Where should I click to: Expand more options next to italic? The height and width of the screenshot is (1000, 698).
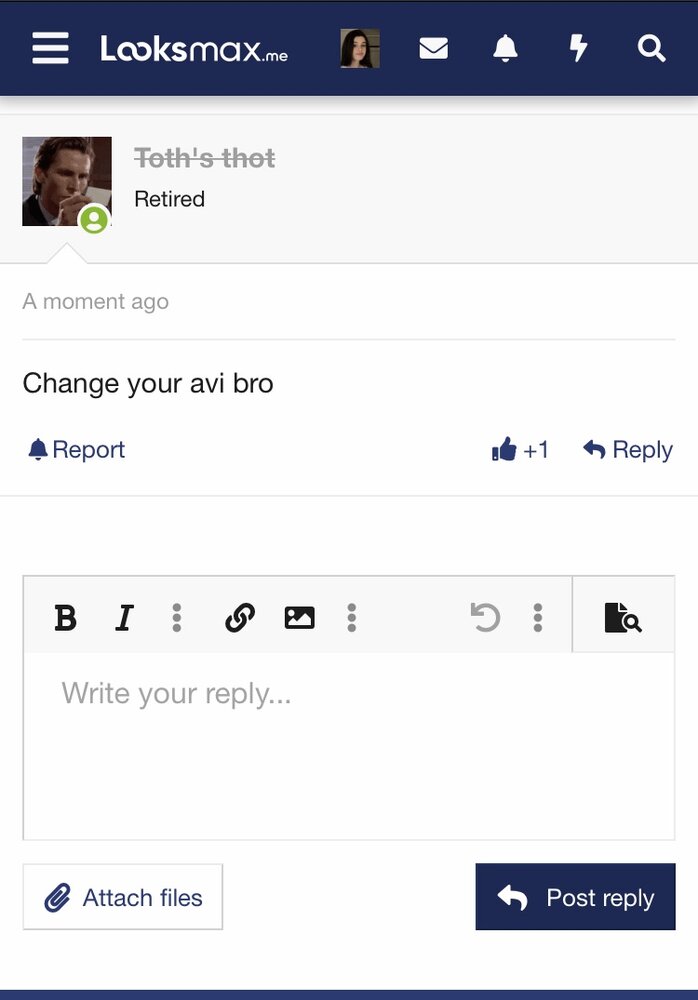(x=177, y=617)
